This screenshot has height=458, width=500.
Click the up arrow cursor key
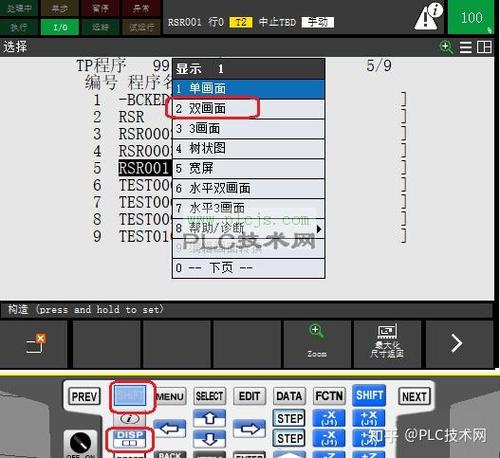point(209,418)
